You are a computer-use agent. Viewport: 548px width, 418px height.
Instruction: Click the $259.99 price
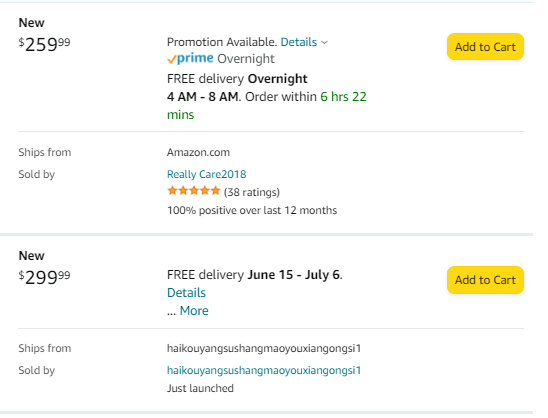tap(44, 44)
